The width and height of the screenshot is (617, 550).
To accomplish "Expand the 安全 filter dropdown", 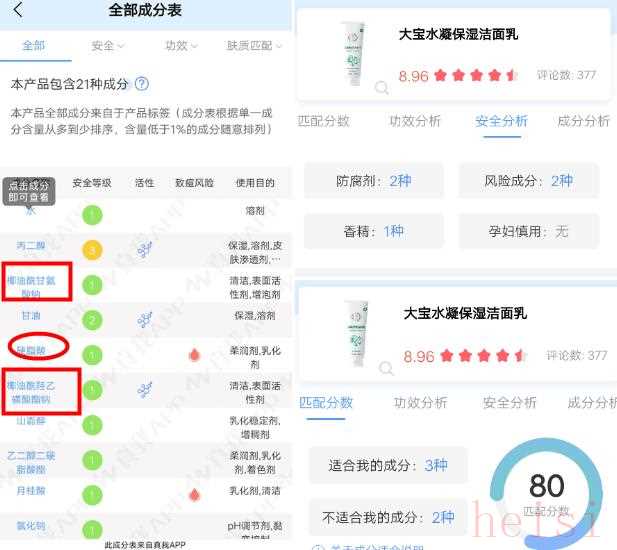I will (107, 46).
